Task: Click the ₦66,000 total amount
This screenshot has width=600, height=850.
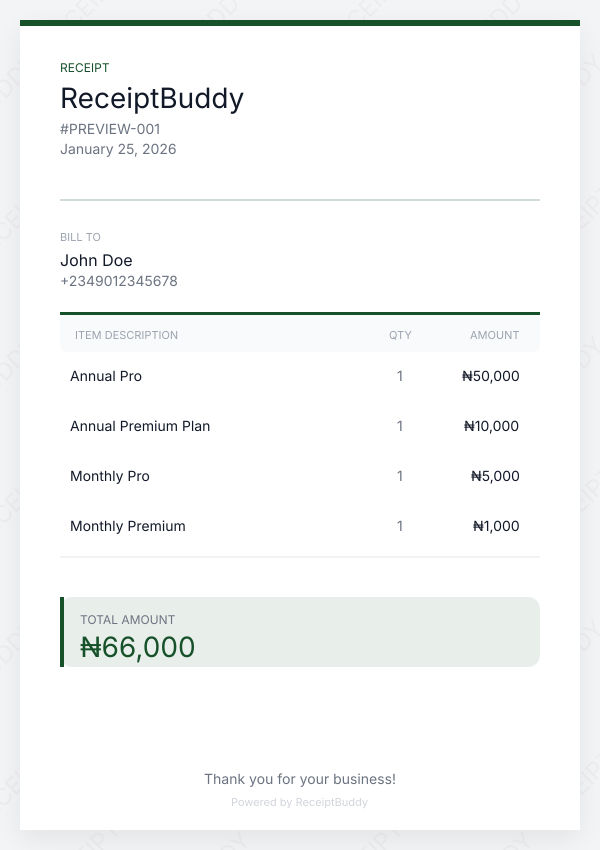Action: 138,647
